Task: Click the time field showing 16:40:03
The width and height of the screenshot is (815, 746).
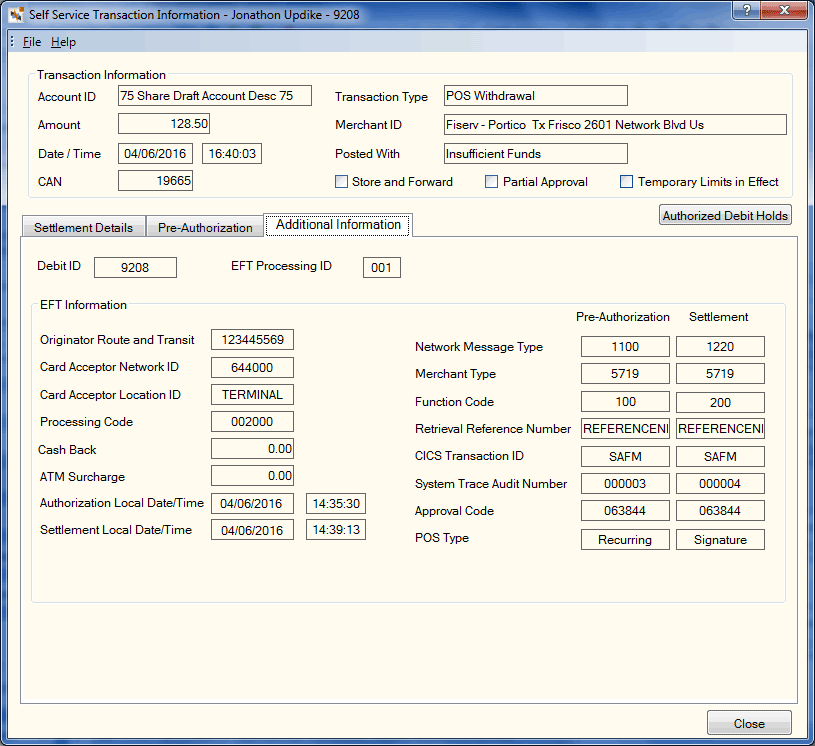Action: (x=232, y=153)
